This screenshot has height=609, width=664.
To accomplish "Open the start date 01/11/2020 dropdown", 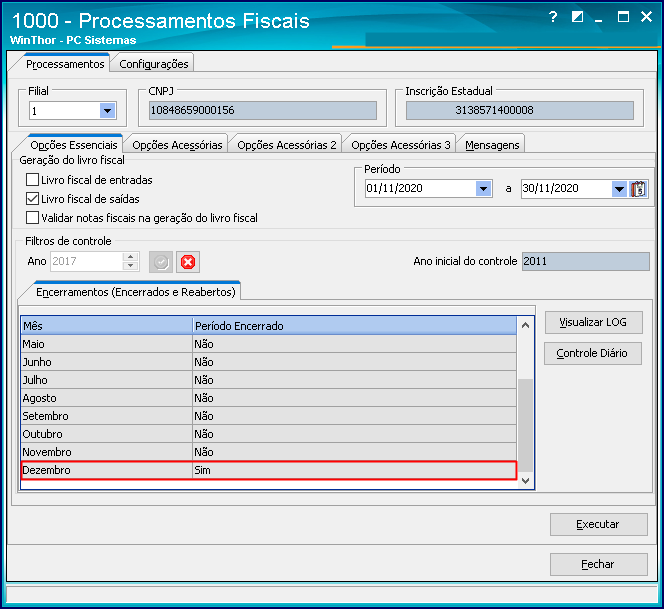I will [x=484, y=189].
